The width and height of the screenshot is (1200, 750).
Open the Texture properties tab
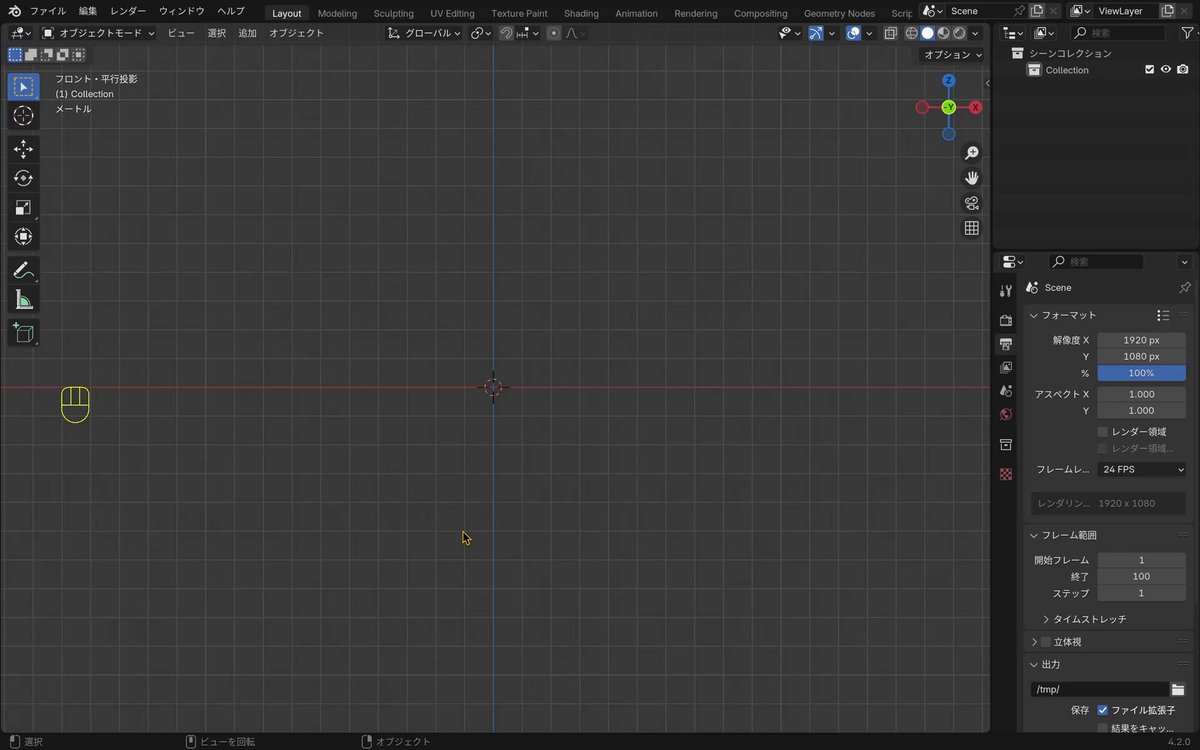1006,474
